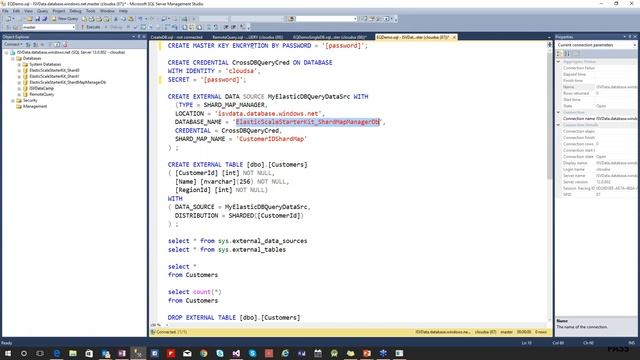Select the System Databases folder label
The image size is (640, 360).
(x=45, y=64)
